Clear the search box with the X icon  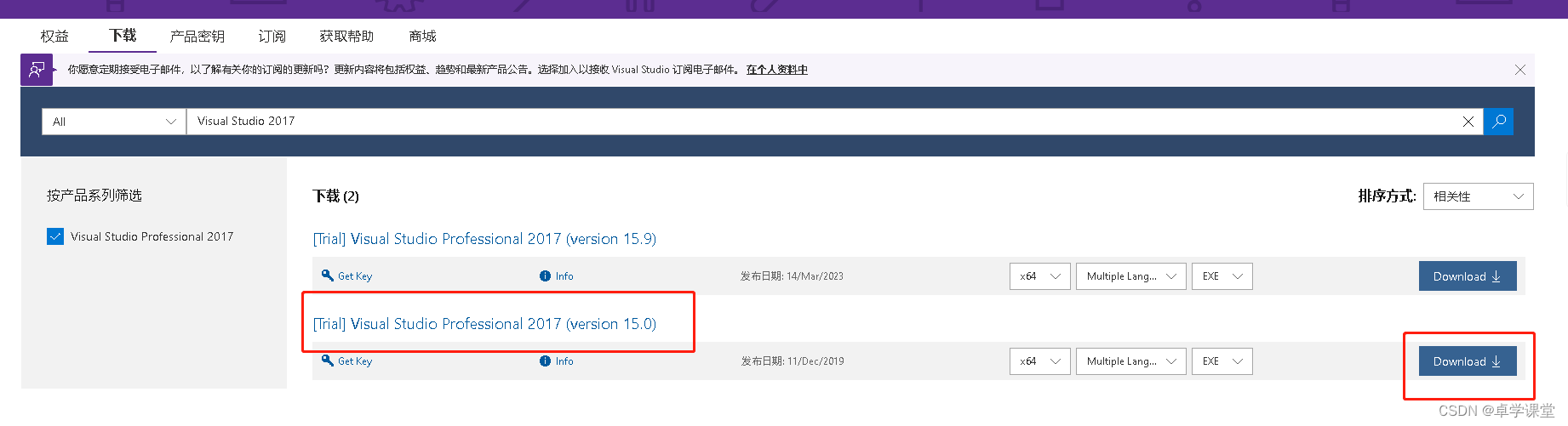pyautogui.click(x=1468, y=122)
